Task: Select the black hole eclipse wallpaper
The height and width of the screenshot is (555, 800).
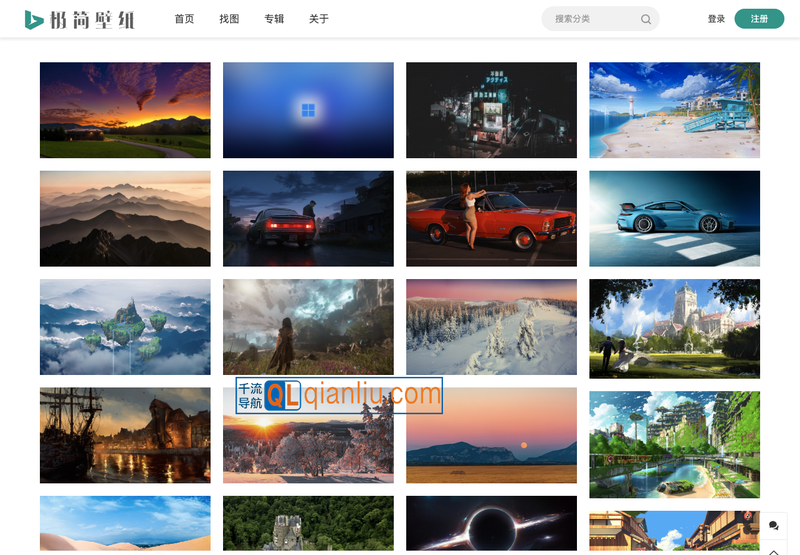Action: tap(491, 525)
